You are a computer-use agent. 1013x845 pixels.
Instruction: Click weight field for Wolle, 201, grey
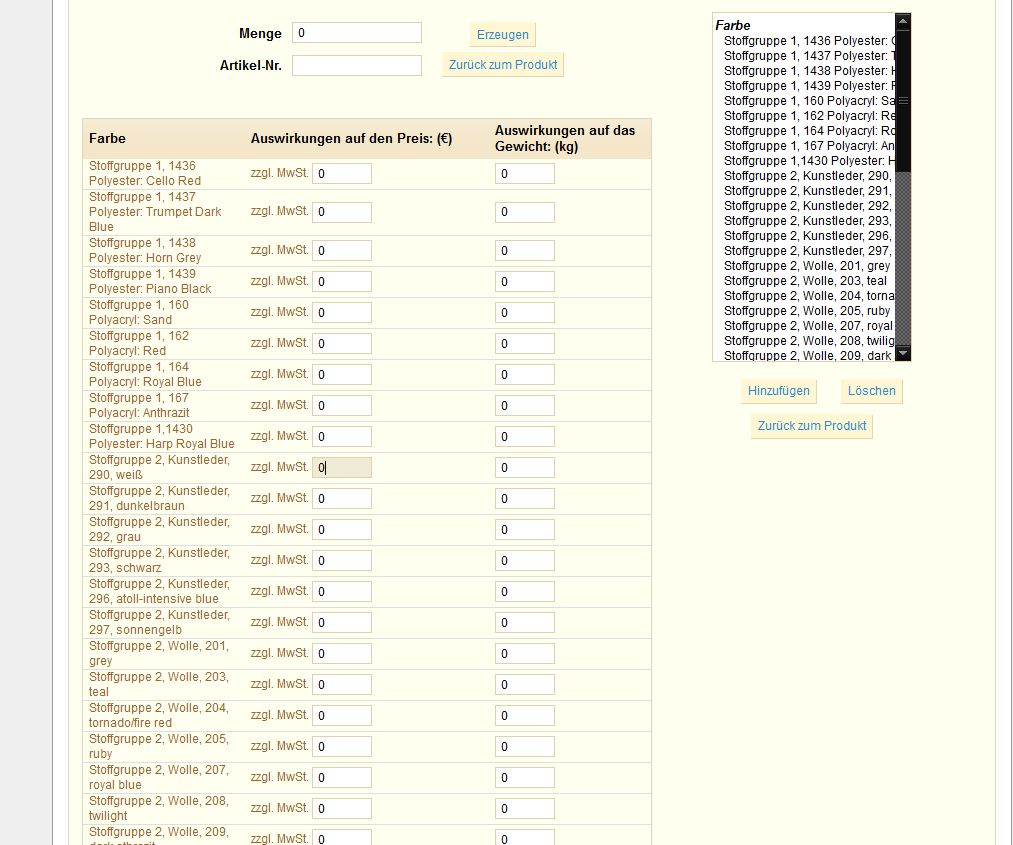(525, 654)
